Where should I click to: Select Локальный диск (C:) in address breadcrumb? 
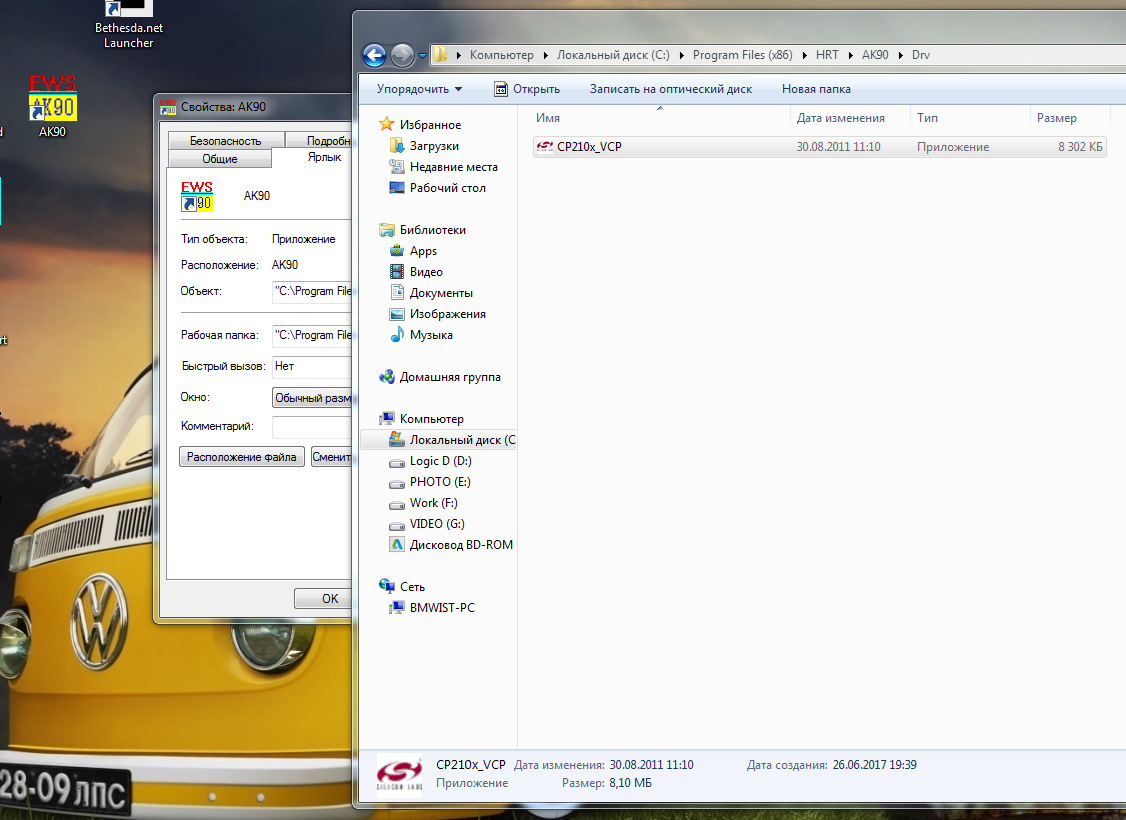click(613, 55)
